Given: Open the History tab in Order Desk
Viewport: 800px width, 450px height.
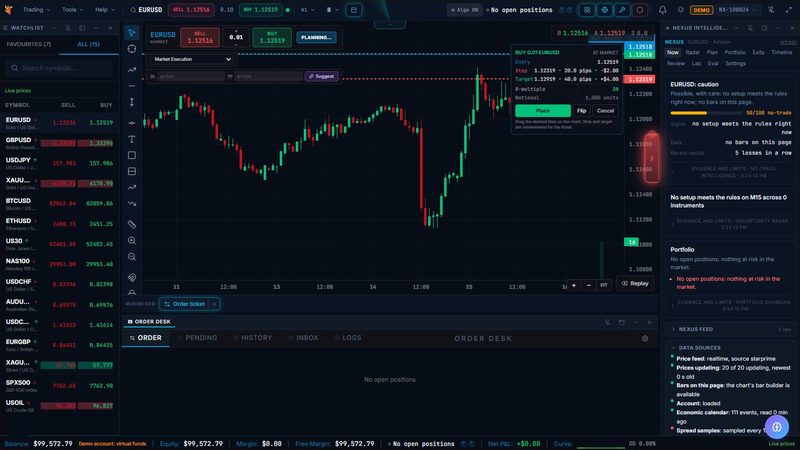Looking at the screenshot, I should [x=253, y=338].
